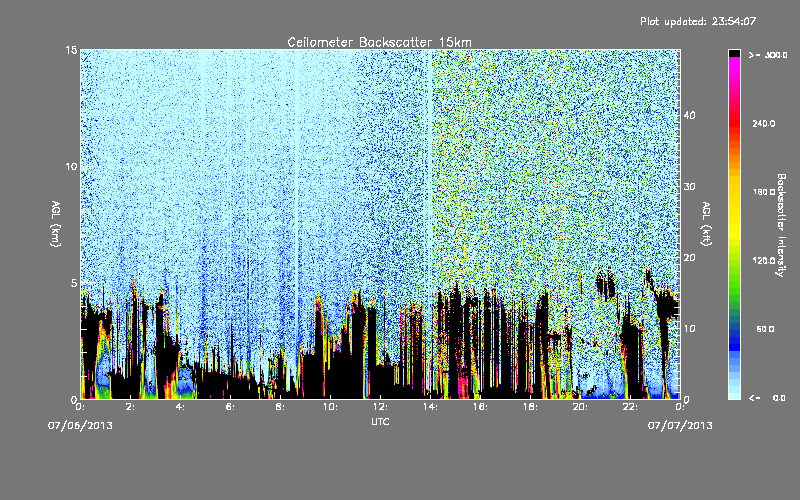Click the "20" tick on the kft axis
The height and width of the screenshot is (500, 800).
click(689, 258)
